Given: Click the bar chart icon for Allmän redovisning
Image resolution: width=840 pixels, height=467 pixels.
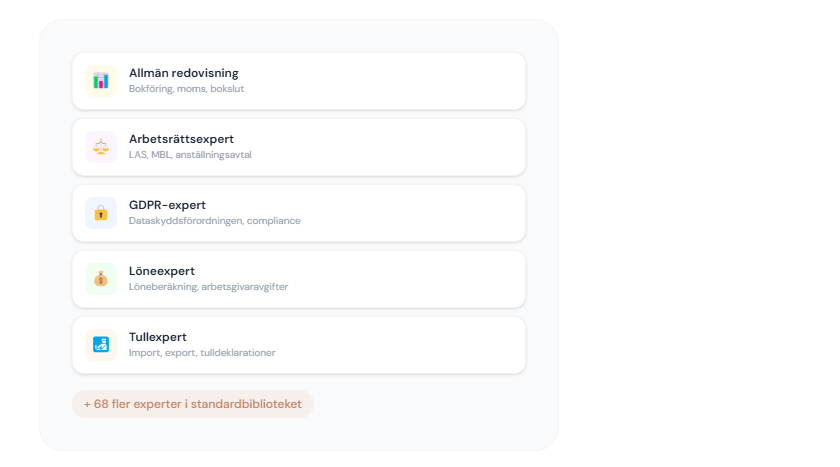Looking at the screenshot, I should [x=101, y=81].
